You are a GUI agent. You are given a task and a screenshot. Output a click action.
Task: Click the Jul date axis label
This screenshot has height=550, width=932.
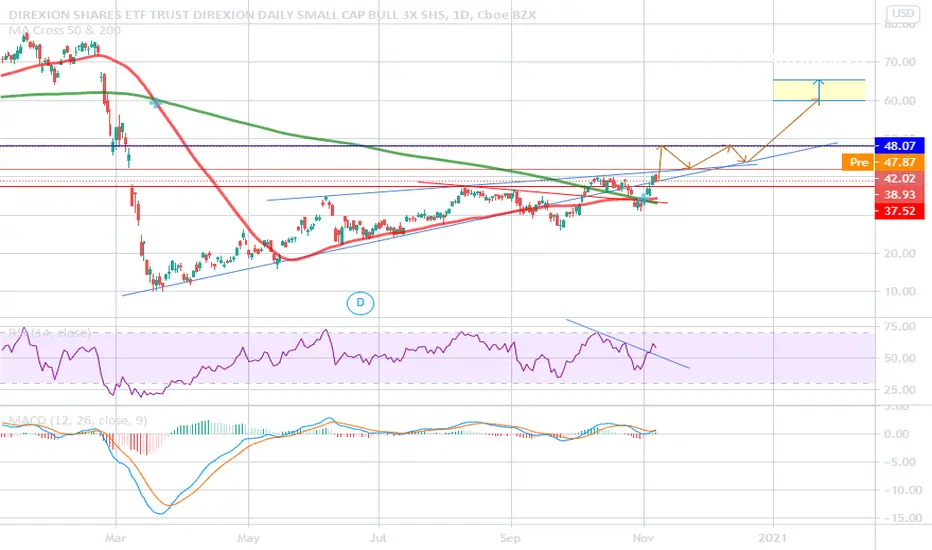pos(378,538)
